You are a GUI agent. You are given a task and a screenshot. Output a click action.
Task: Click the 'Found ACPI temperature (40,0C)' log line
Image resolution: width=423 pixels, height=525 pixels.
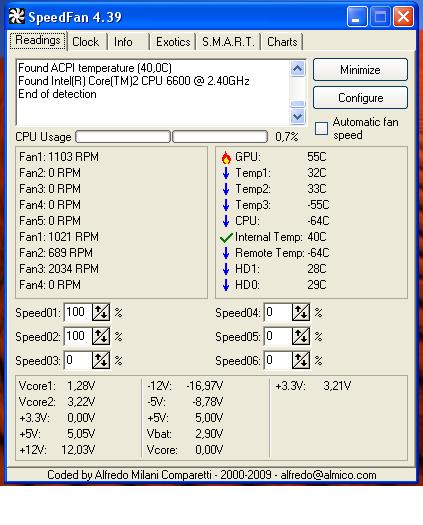95,68
